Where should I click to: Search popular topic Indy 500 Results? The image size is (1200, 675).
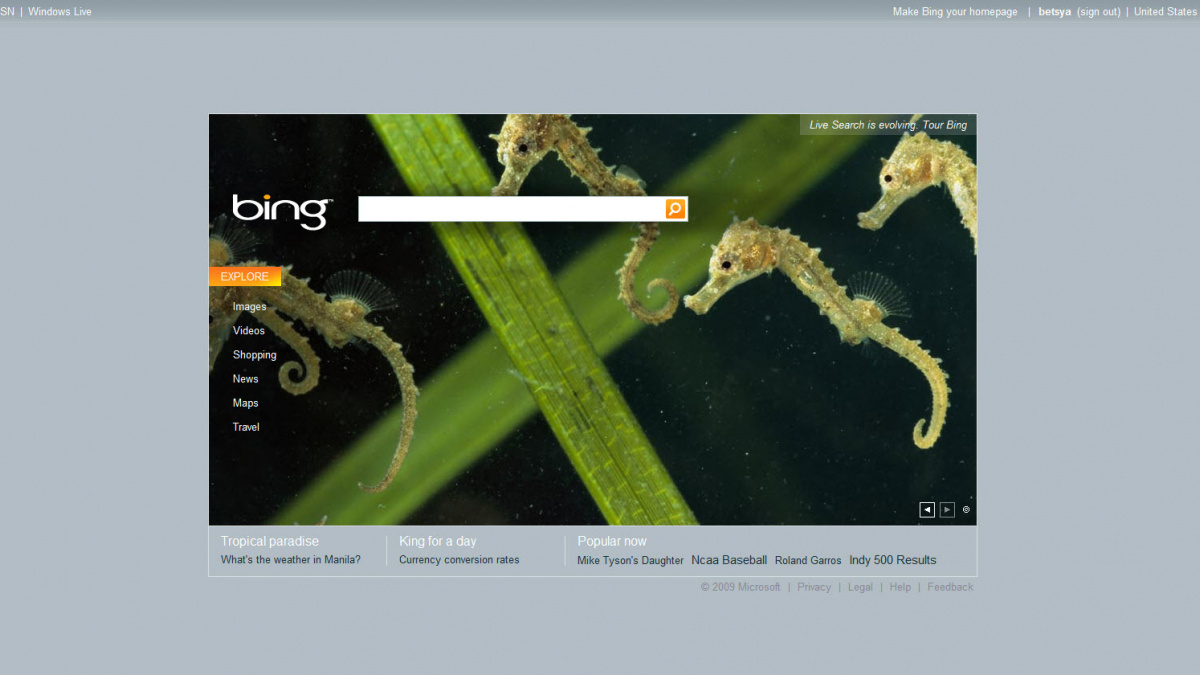point(892,560)
